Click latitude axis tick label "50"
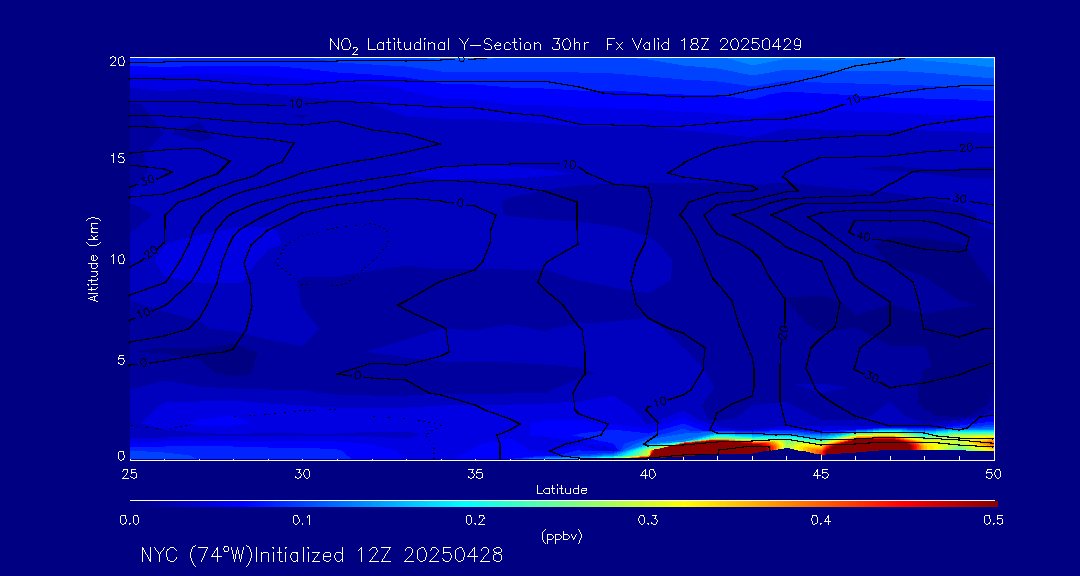 point(994,474)
